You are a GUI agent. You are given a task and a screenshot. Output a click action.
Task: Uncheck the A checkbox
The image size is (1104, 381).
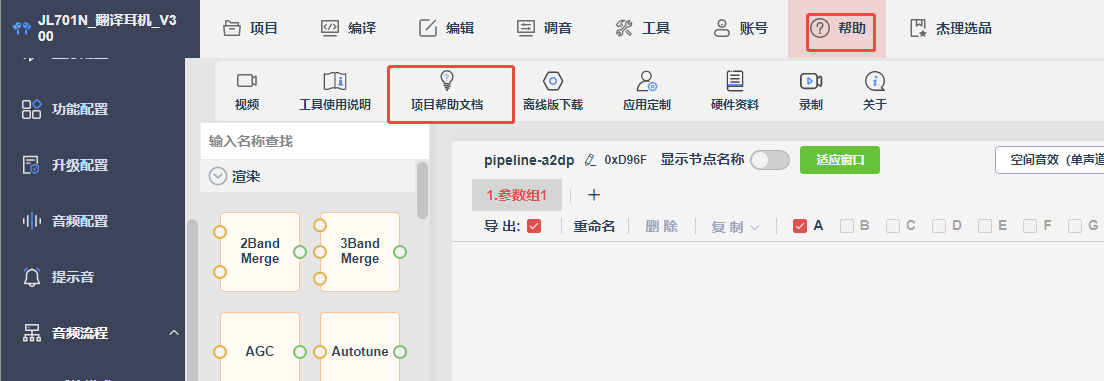pyautogui.click(x=799, y=226)
